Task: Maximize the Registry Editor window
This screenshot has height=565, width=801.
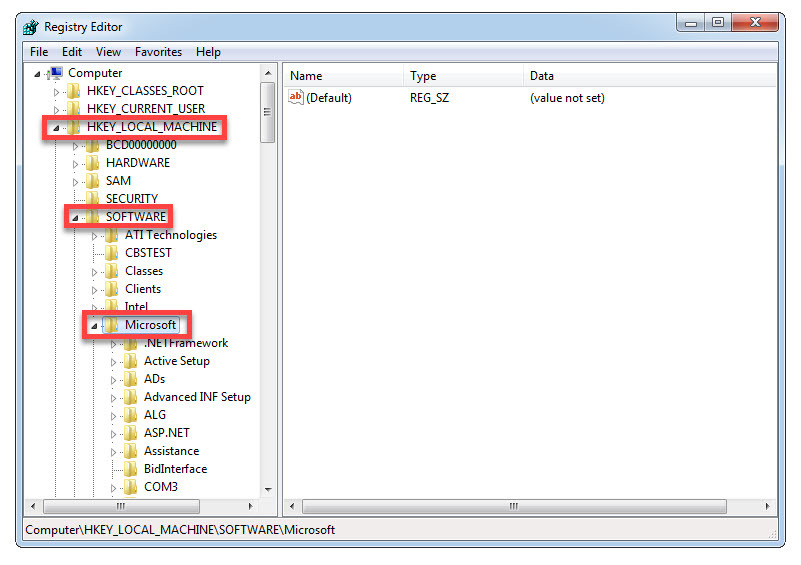Action: point(718,22)
